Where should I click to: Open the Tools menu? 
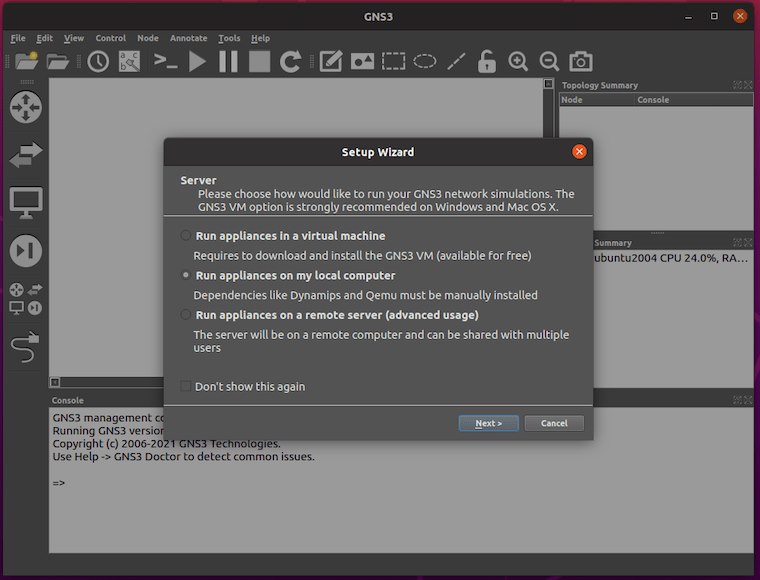pos(229,38)
